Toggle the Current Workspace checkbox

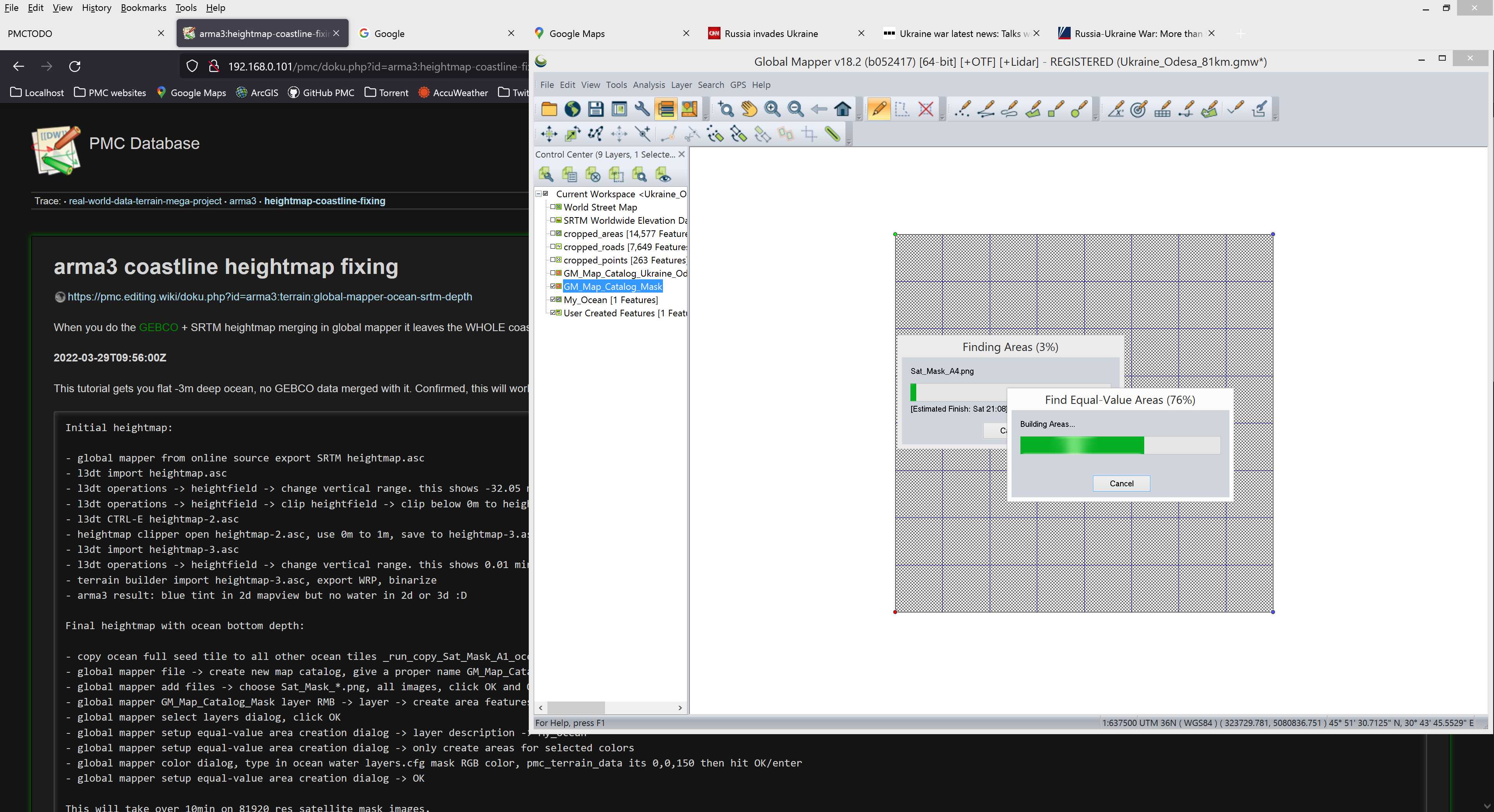click(546, 194)
